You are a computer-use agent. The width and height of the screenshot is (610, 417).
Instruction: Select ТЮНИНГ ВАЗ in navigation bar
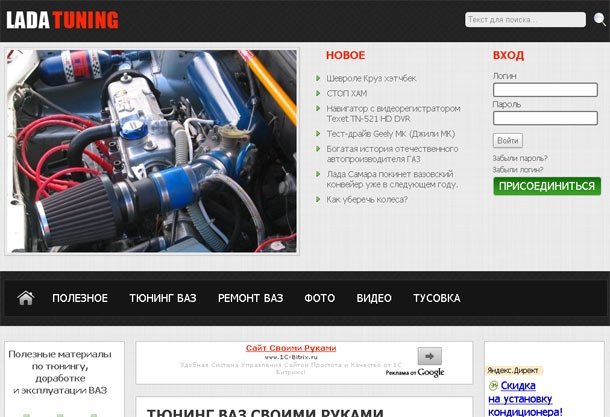163,298
